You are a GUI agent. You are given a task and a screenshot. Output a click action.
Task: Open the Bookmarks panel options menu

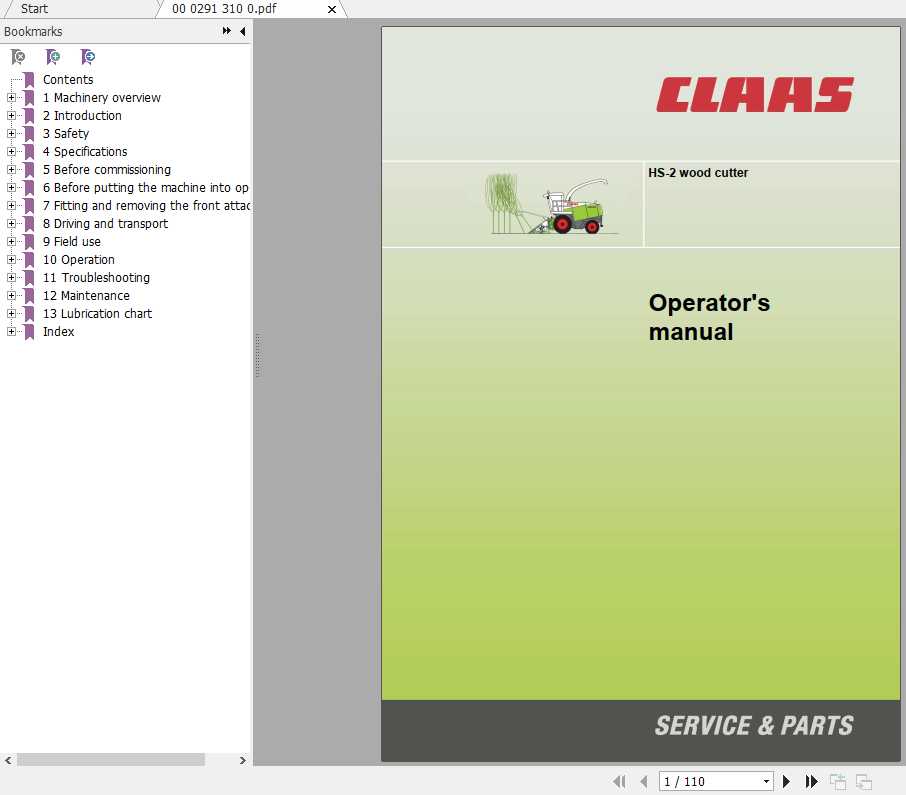click(x=226, y=31)
